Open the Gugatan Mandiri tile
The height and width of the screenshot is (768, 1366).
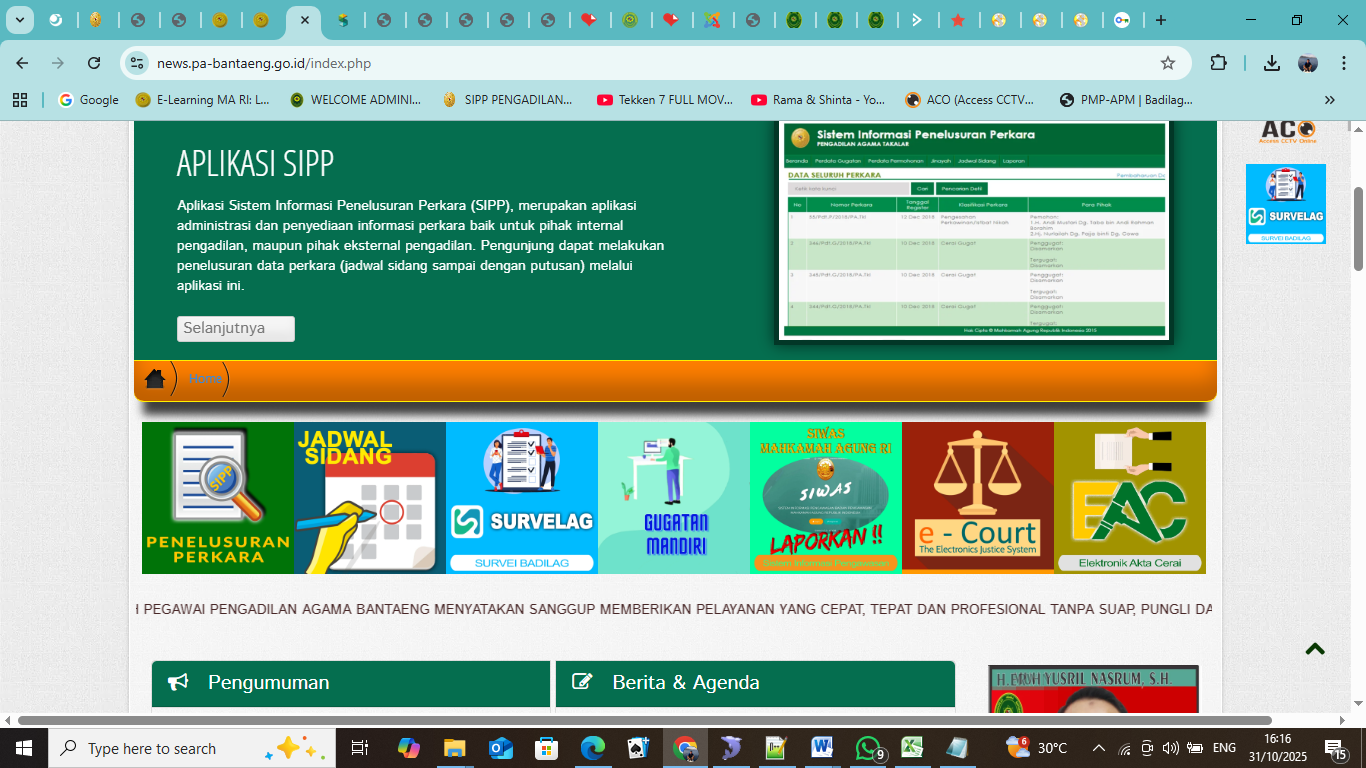click(674, 498)
